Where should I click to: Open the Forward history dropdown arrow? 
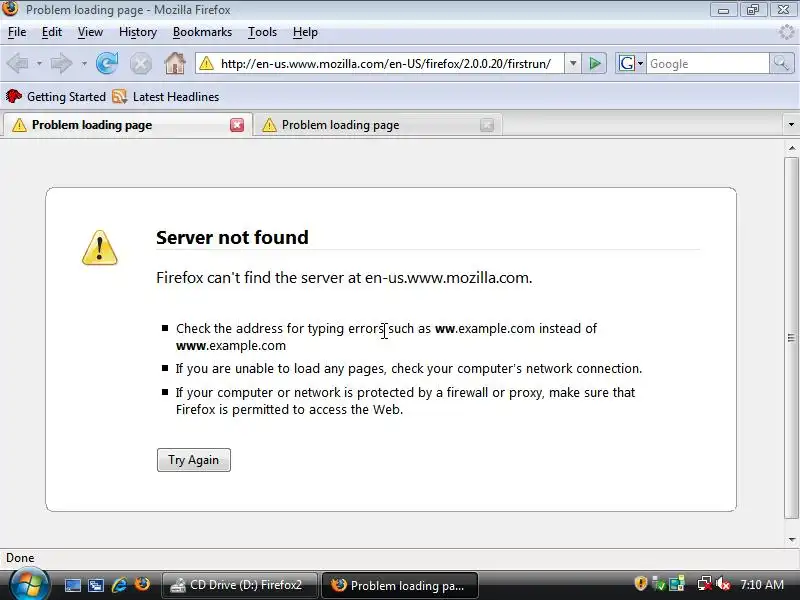point(84,64)
